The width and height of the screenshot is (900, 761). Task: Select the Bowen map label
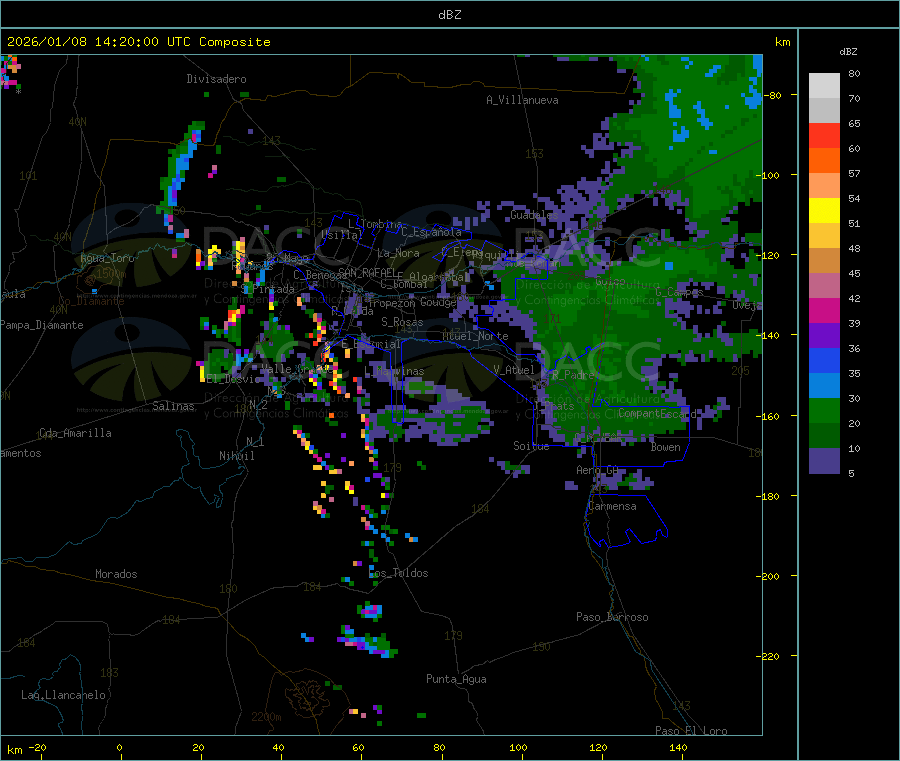click(666, 447)
